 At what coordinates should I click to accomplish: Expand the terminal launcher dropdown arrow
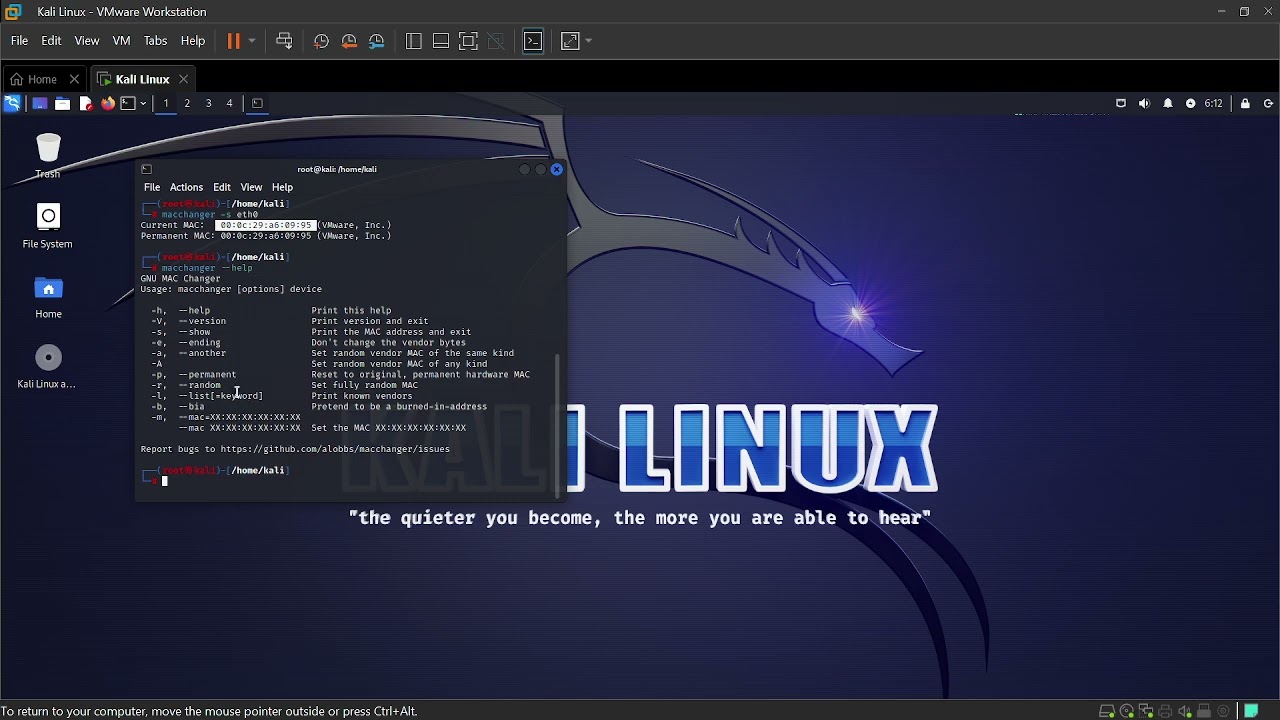tap(143, 103)
